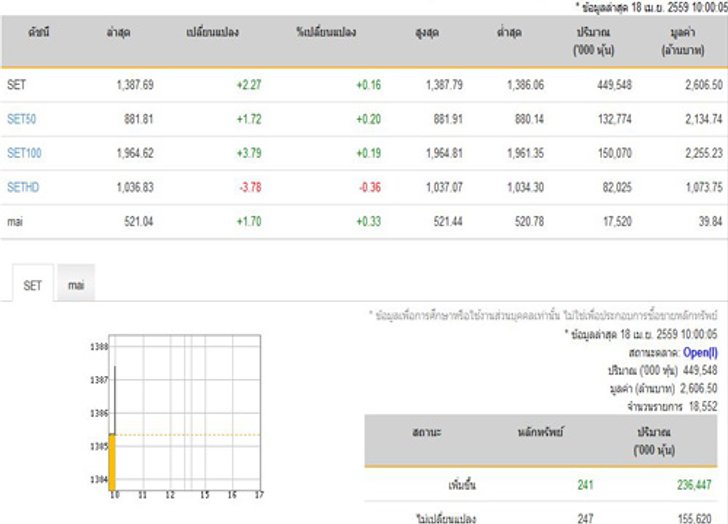
Task: Select SET50 value 2,134.74
Action: click(704, 119)
